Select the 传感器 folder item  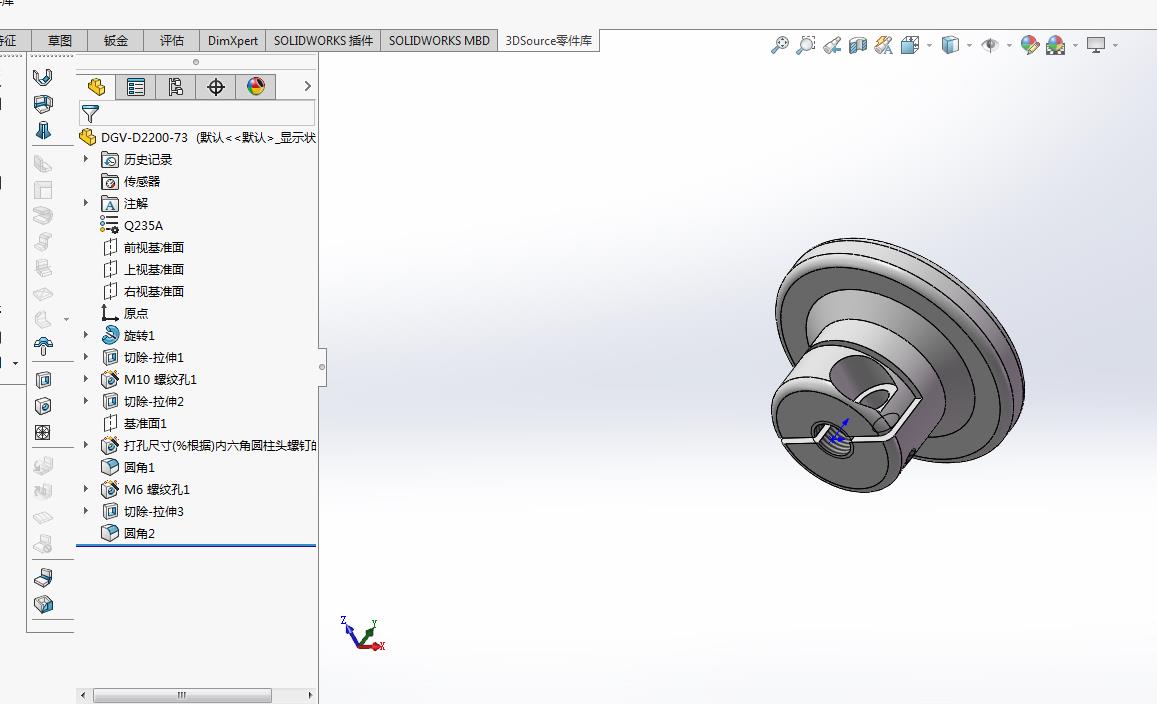131,182
